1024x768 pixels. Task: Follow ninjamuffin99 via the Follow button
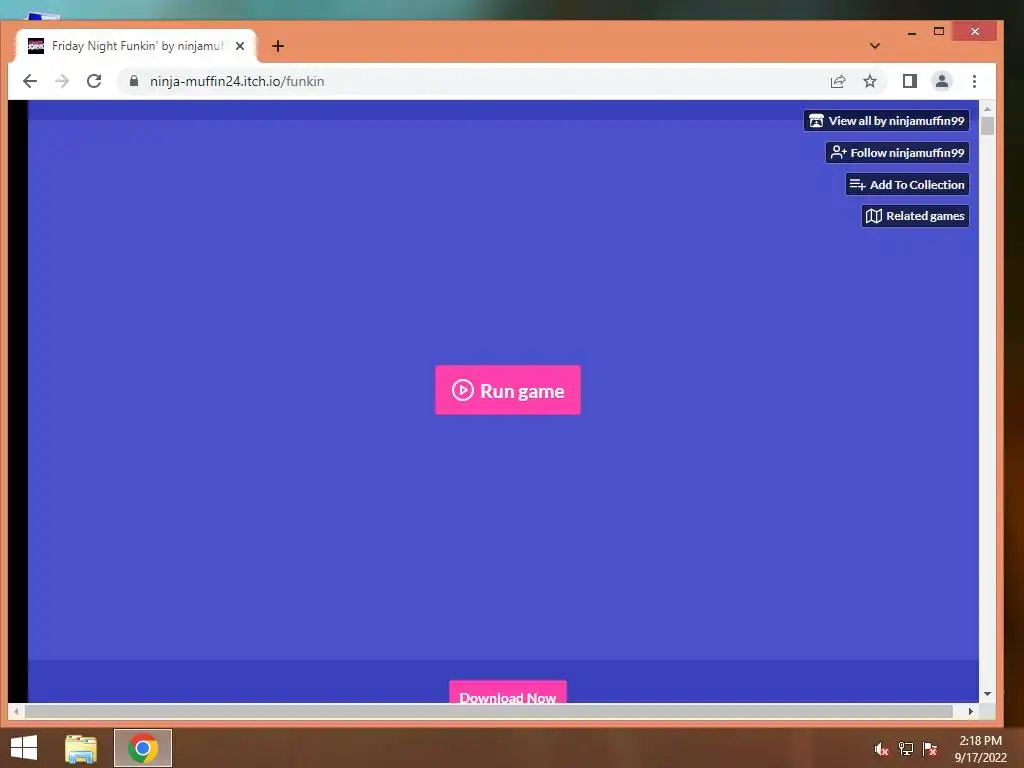click(897, 153)
